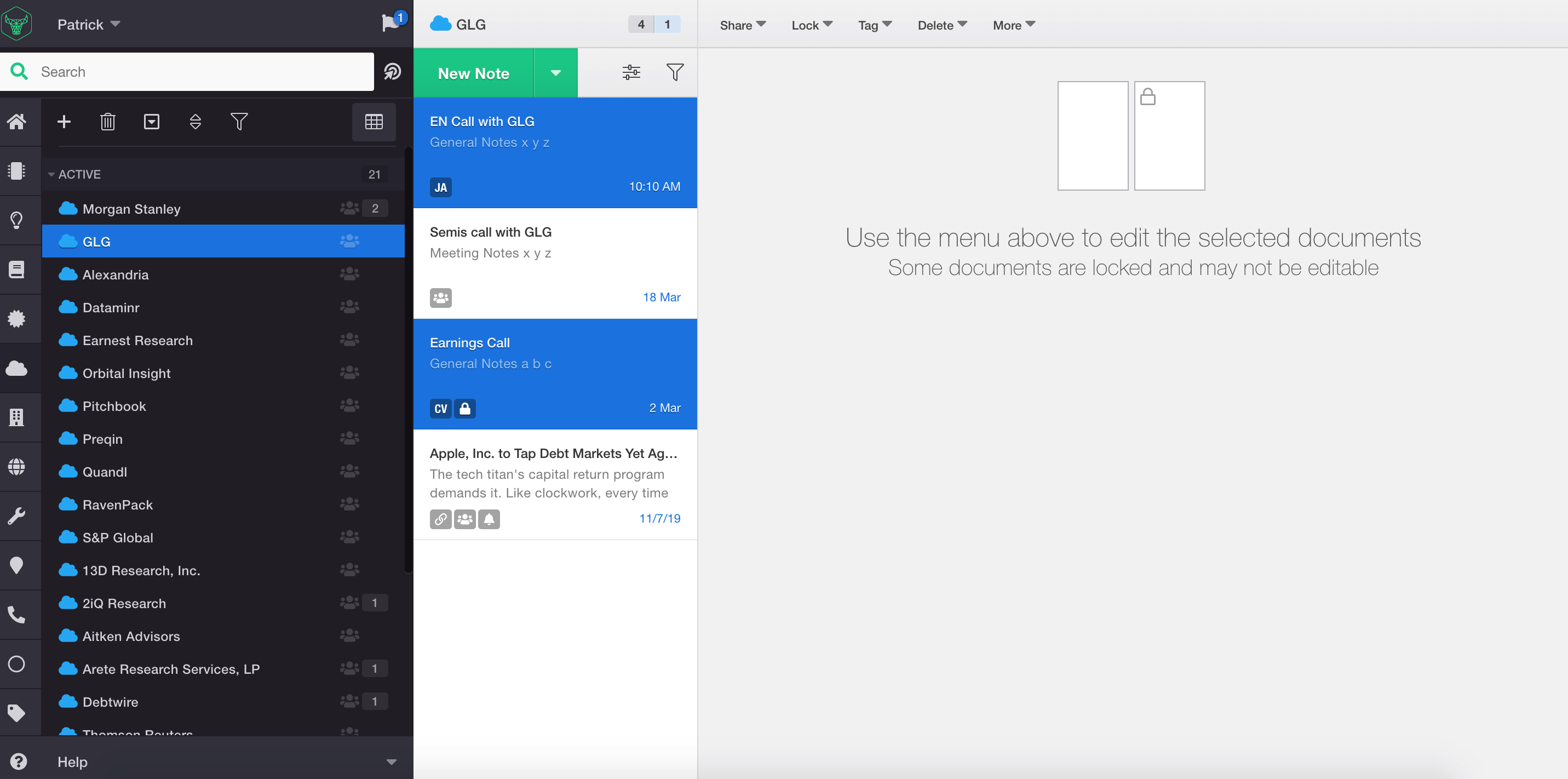
Task: Click the trash icon in the sidebar toolbar
Action: point(108,122)
